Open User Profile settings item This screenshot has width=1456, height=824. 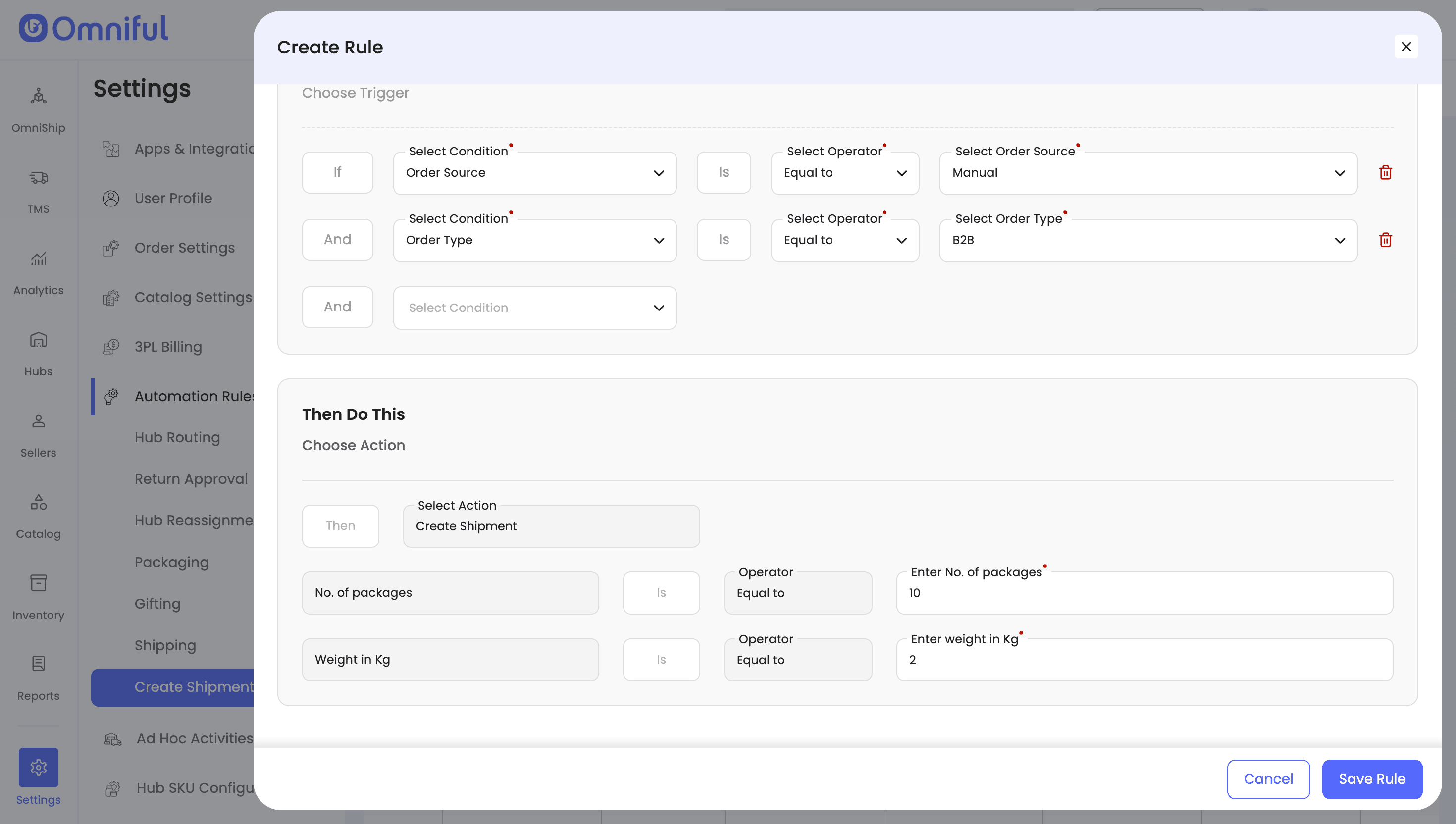(x=173, y=198)
